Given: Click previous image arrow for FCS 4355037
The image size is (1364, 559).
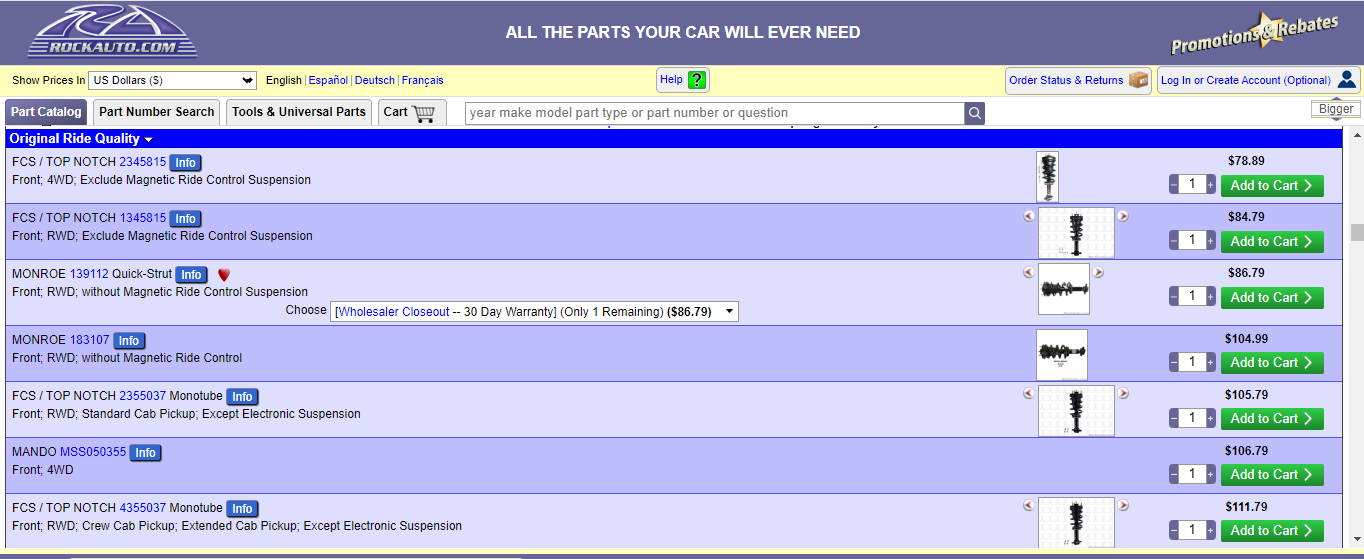Looking at the screenshot, I should pyautogui.click(x=1028, y=506).
